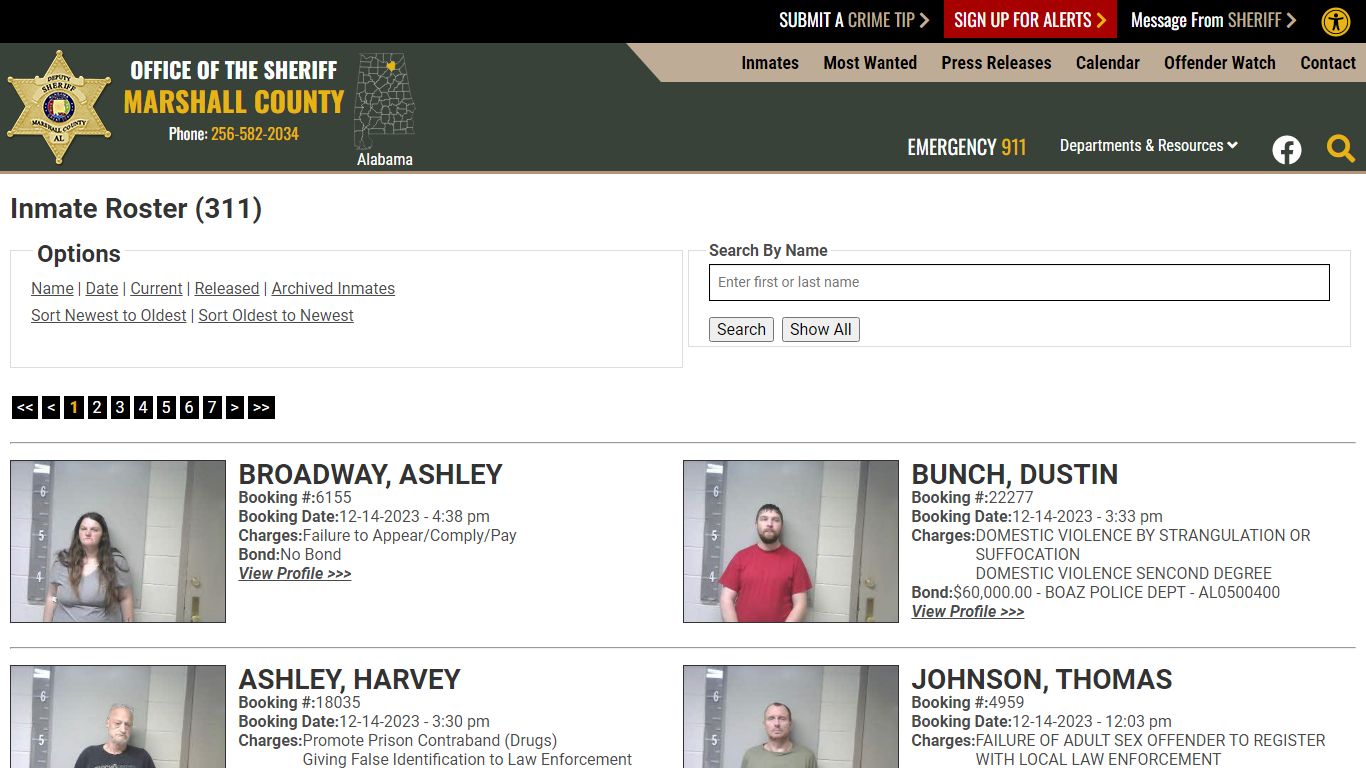Sort roster by Name

52,288
